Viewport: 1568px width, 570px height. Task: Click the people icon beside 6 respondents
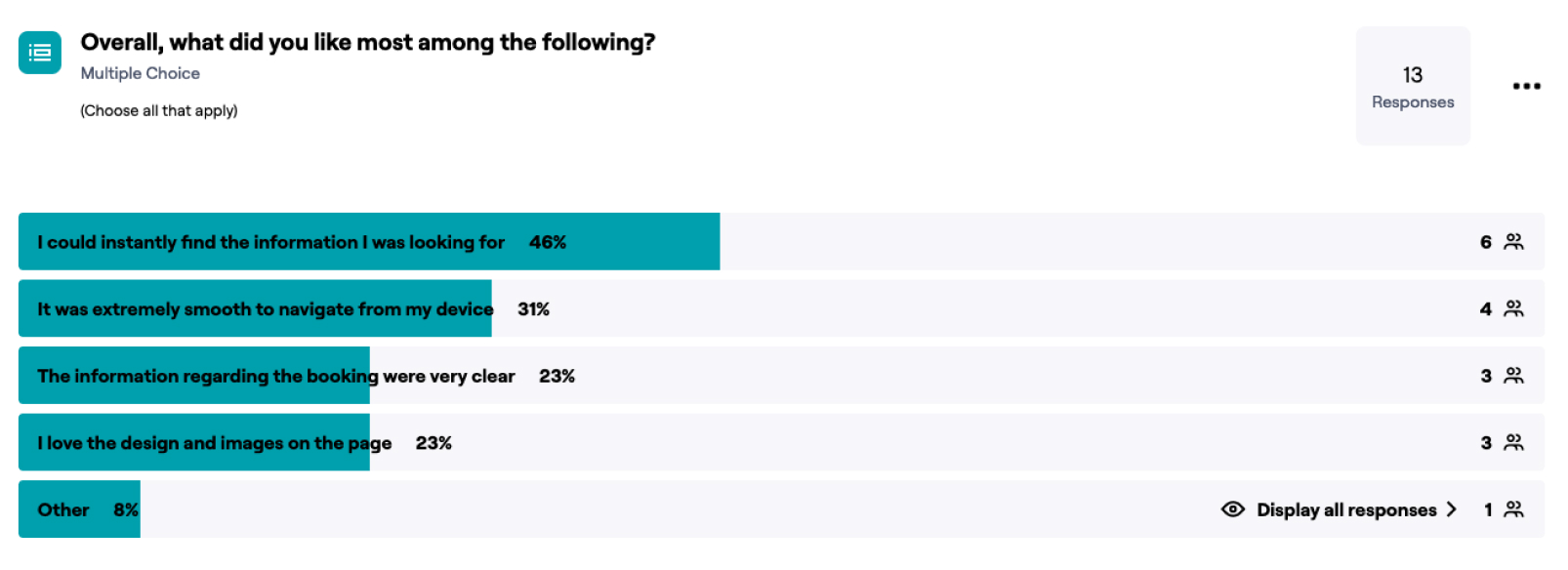[x=1513, y=242]
